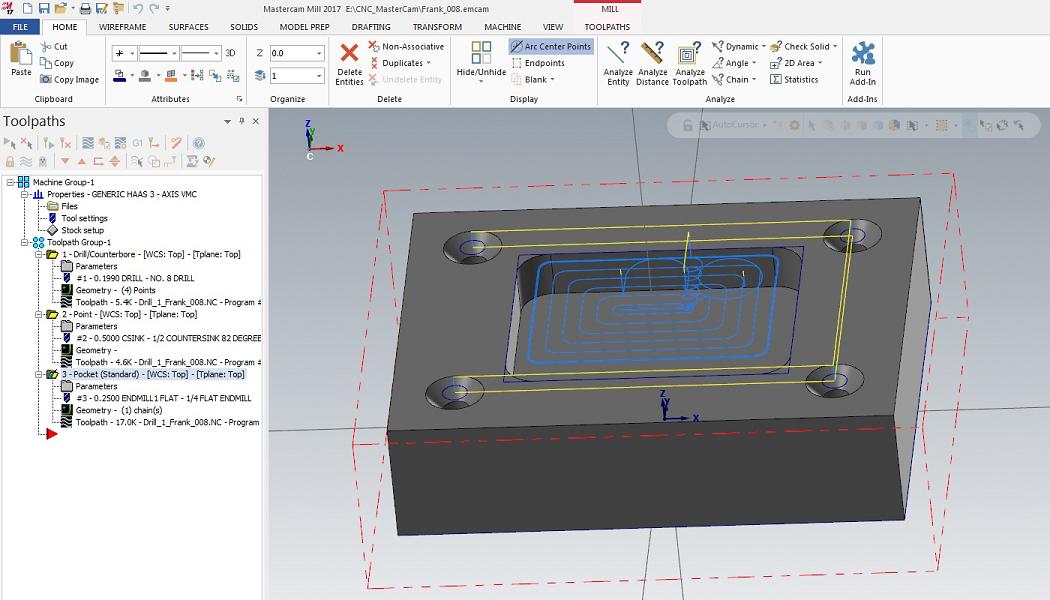Viewport: 1050px width, 600px height.
Task: Click the Save icon in quick access toolbar
Action: (x=44, y=8)
